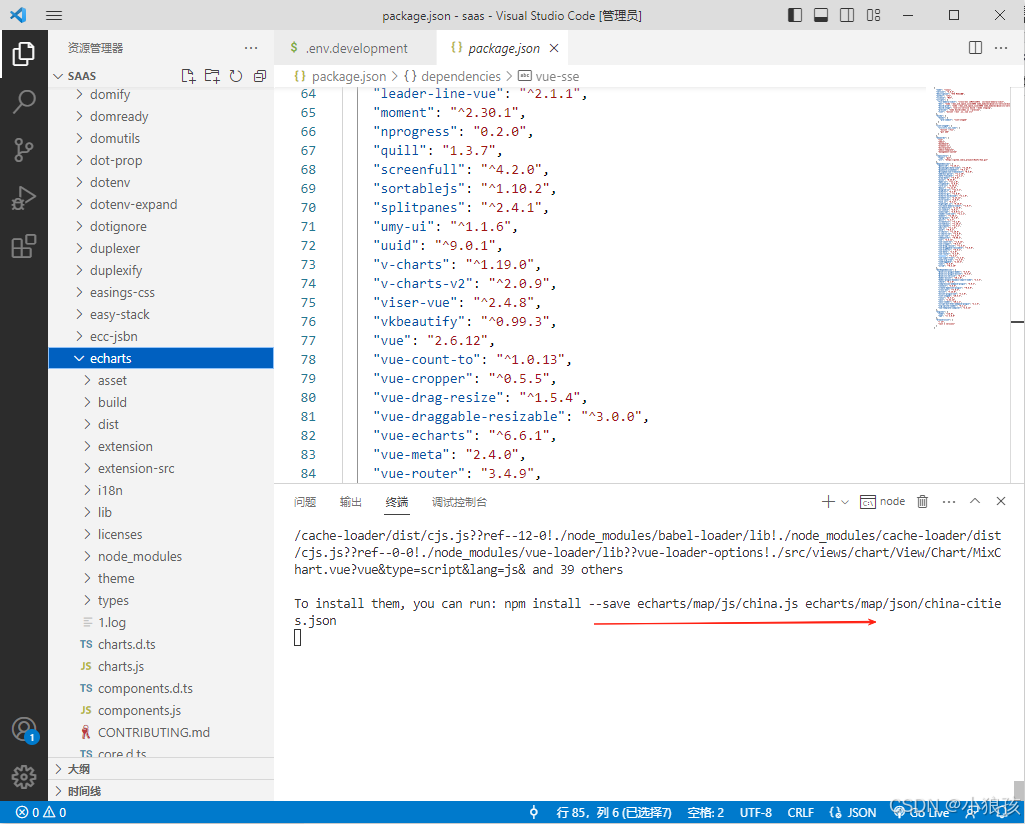The image size is (1025, 824).
Task: Switch to the 问题 panel tab
Action: coord(305,502)
